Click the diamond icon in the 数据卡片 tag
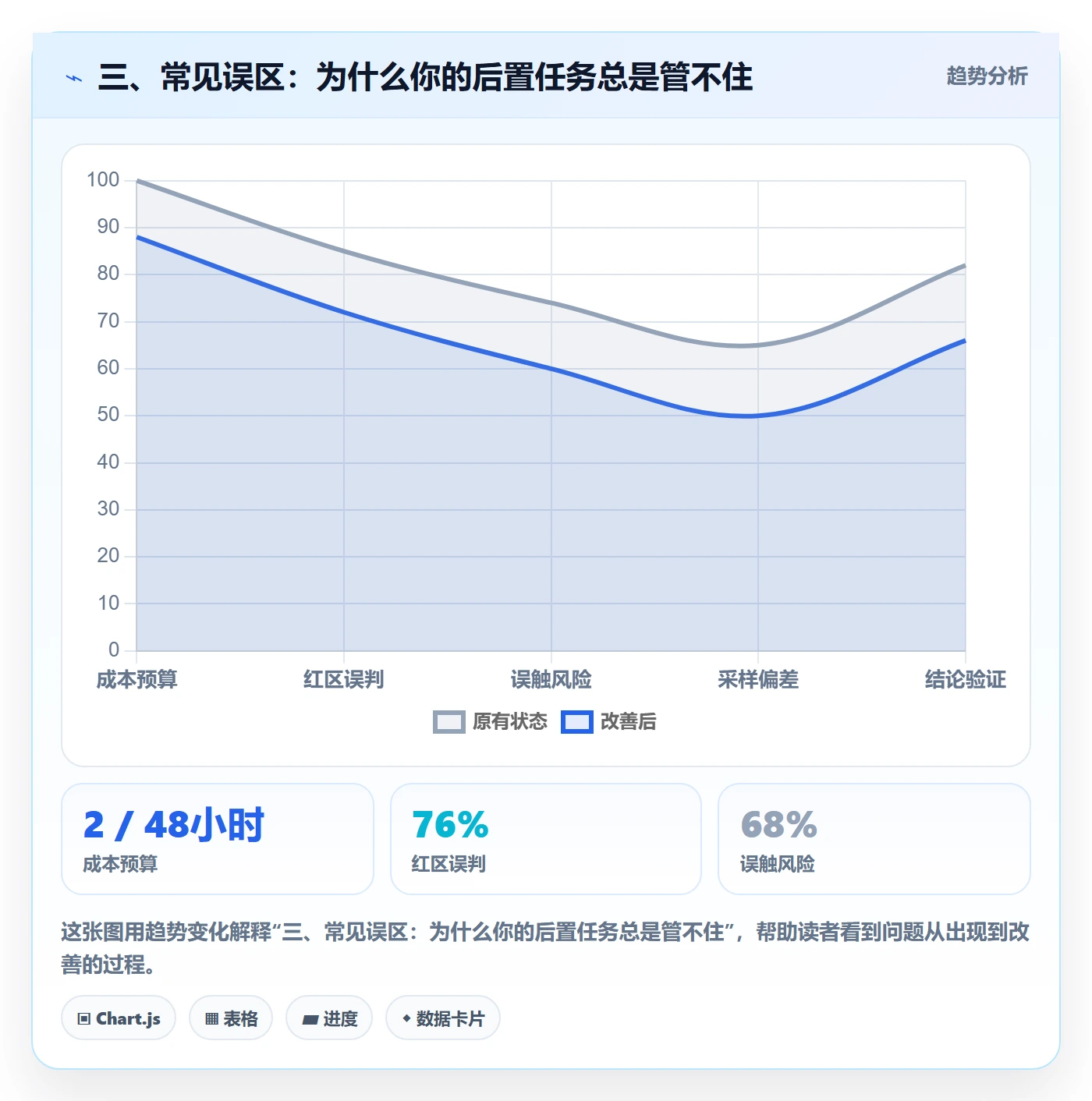This screenshot has width=1092, height=1101. coord(406,1018)
